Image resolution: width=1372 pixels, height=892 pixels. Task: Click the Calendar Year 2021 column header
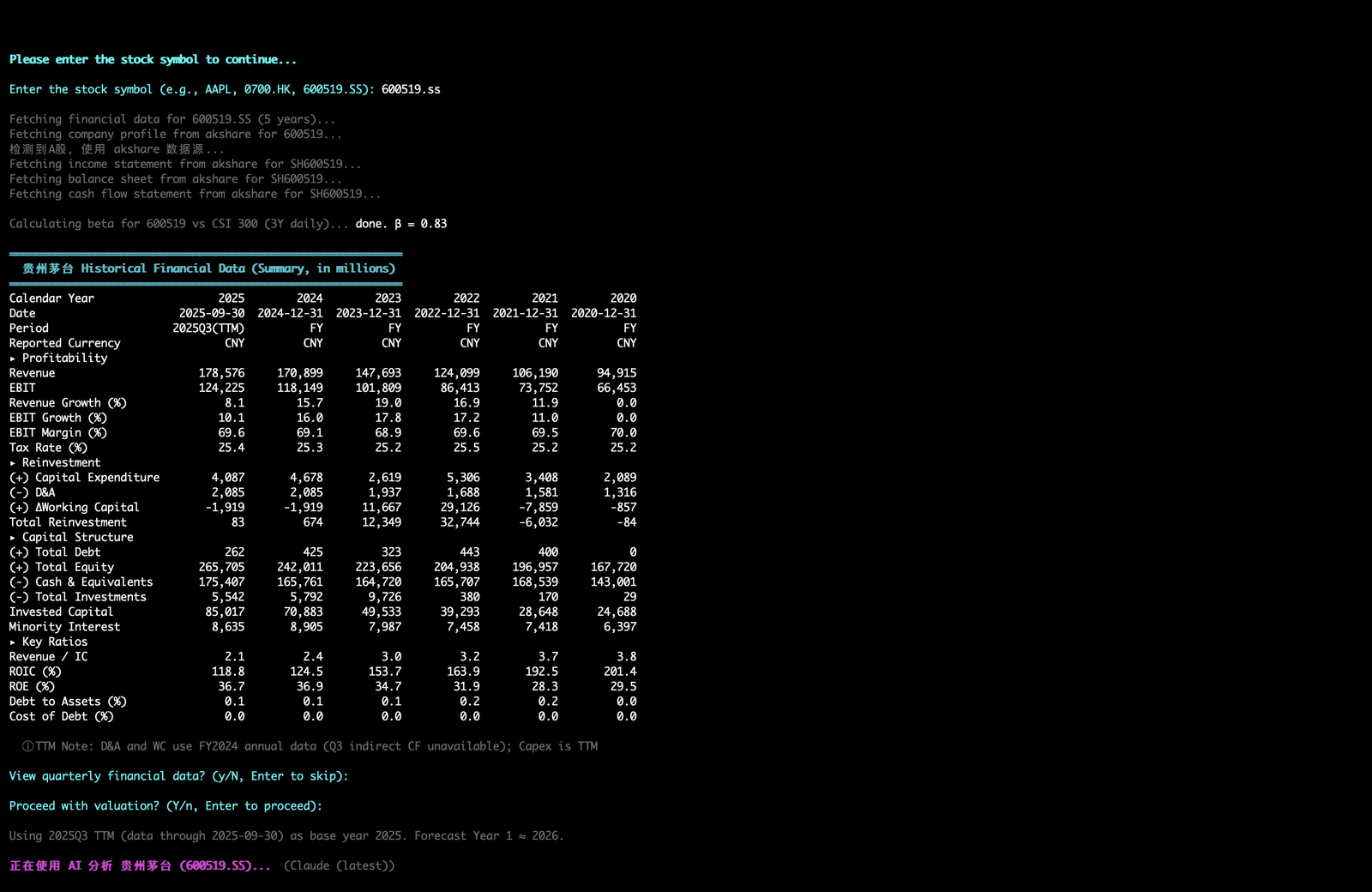tap(545, 298)
